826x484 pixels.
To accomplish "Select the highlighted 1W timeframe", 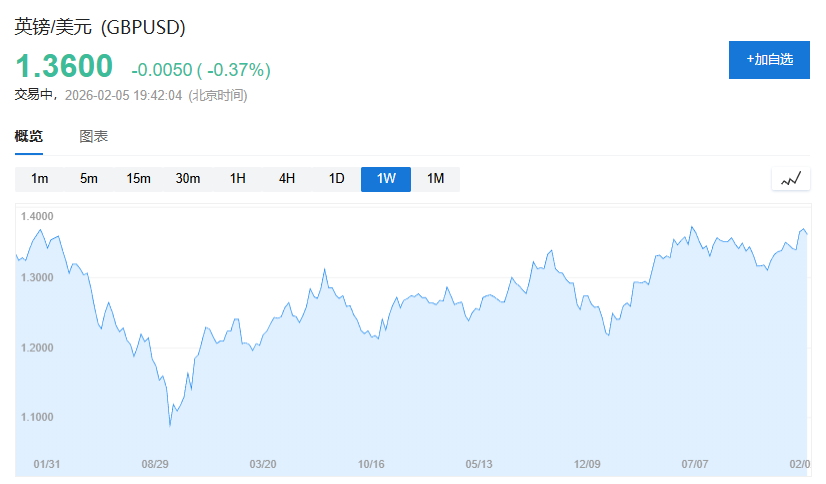I will [x=386, y=179].
